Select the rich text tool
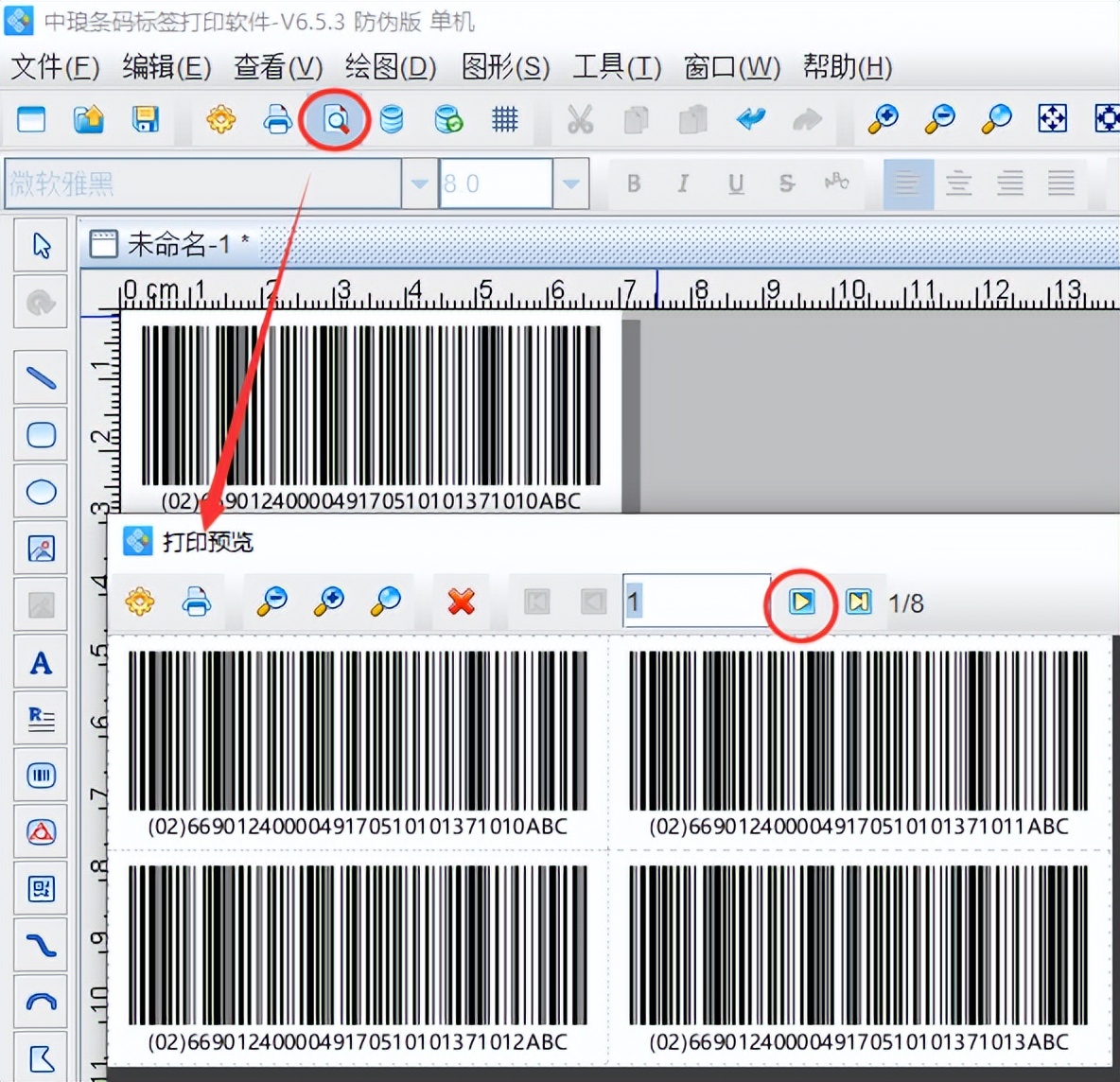This screenshot has width=1120, height=1082. point(41,719)
